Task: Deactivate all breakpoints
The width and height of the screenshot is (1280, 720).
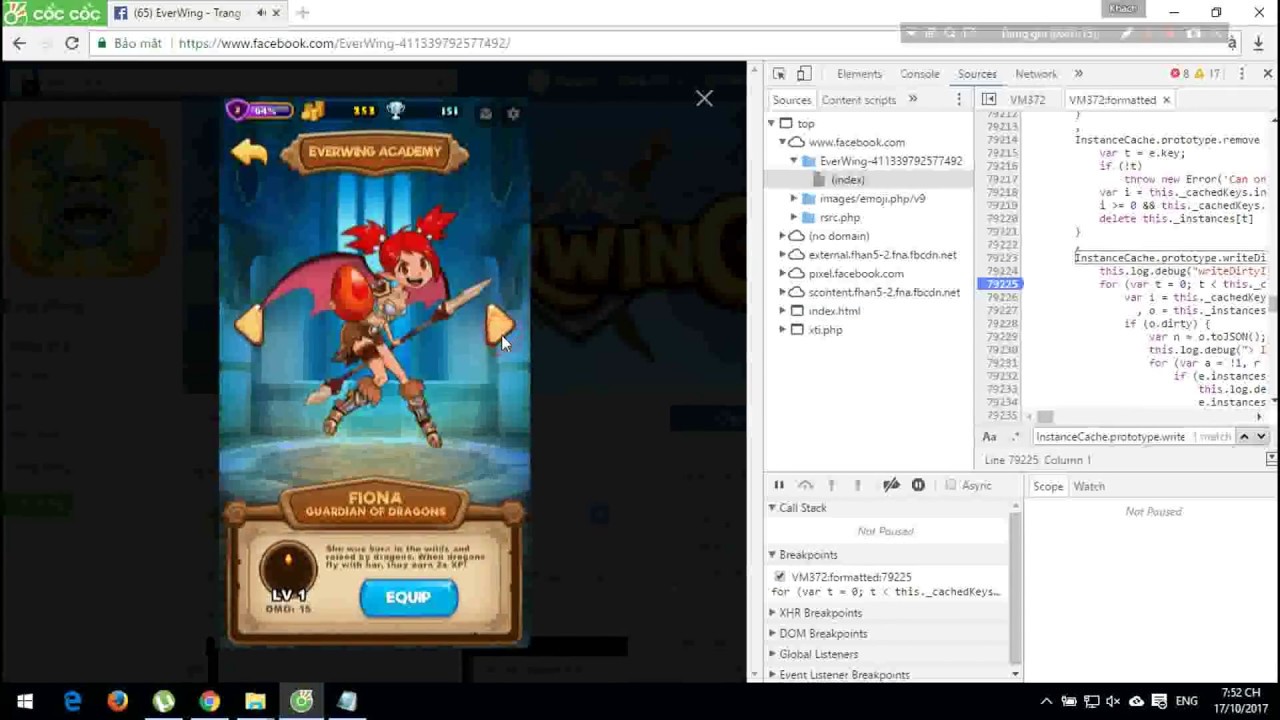Action: (x=891, y=485)
